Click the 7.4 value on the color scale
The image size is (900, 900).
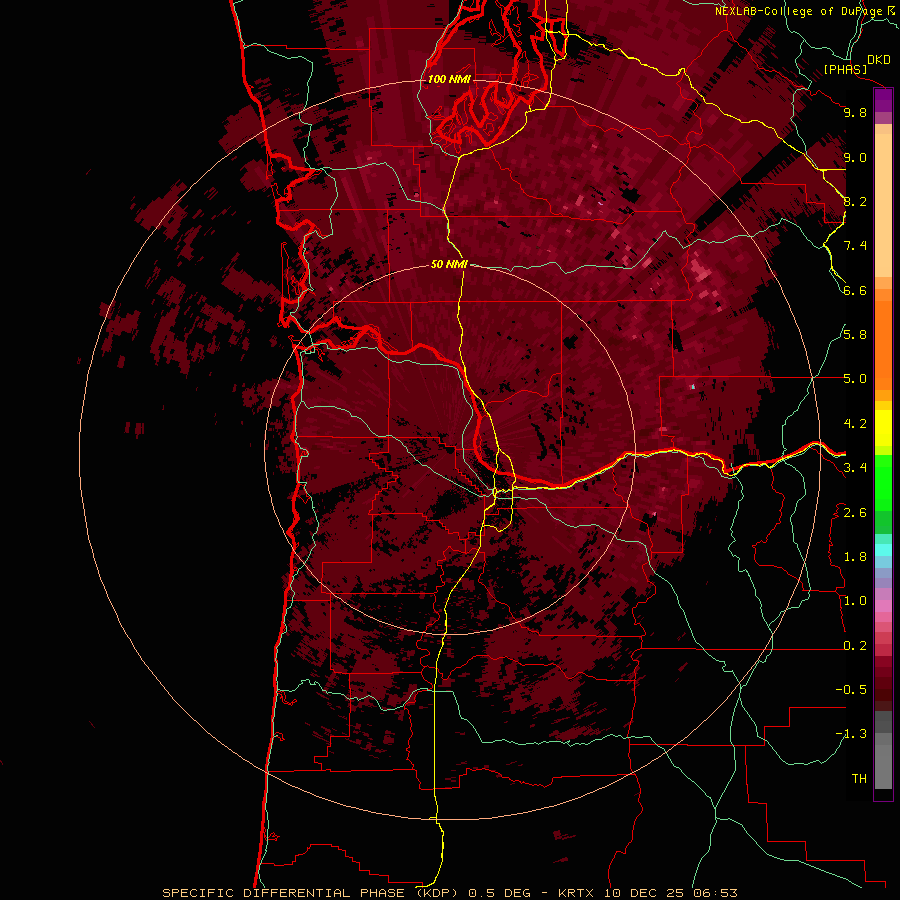pos(855,246)
